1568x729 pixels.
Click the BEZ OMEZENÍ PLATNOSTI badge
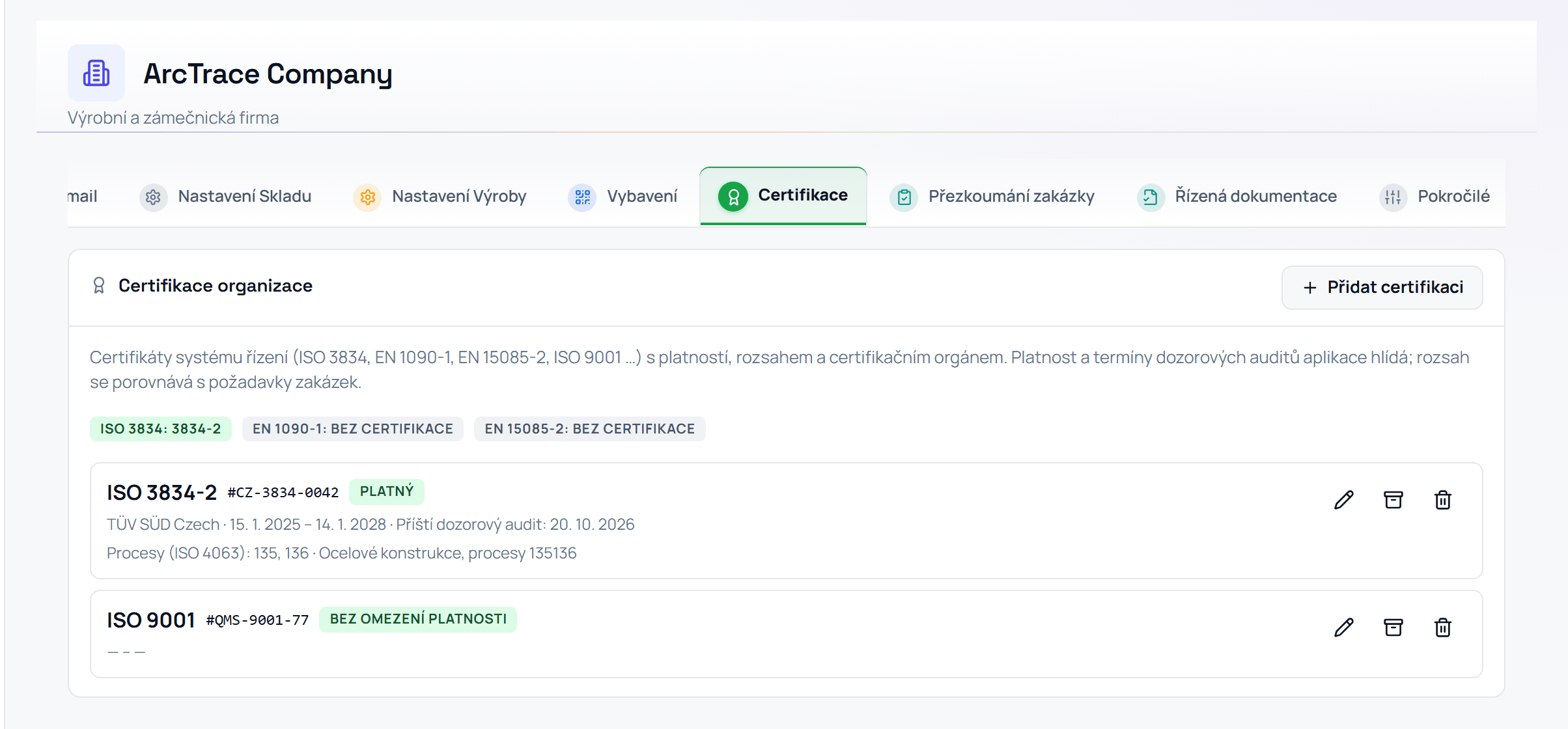click(x=418, y=619)
